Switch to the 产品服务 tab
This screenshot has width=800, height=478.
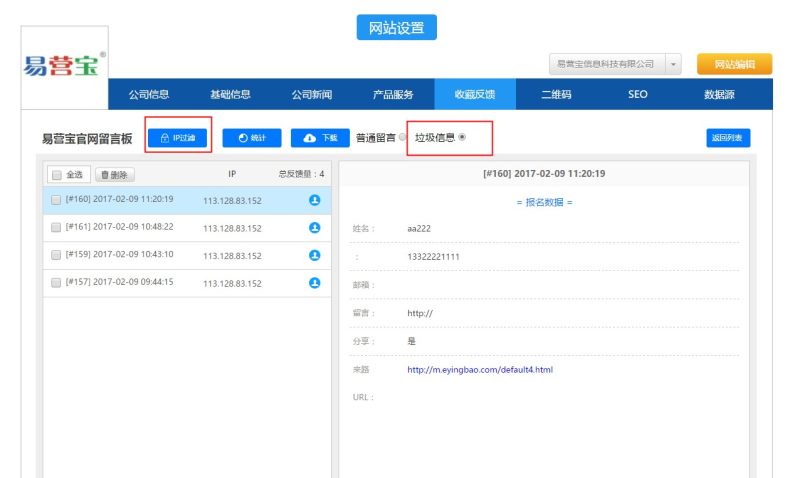393,94
